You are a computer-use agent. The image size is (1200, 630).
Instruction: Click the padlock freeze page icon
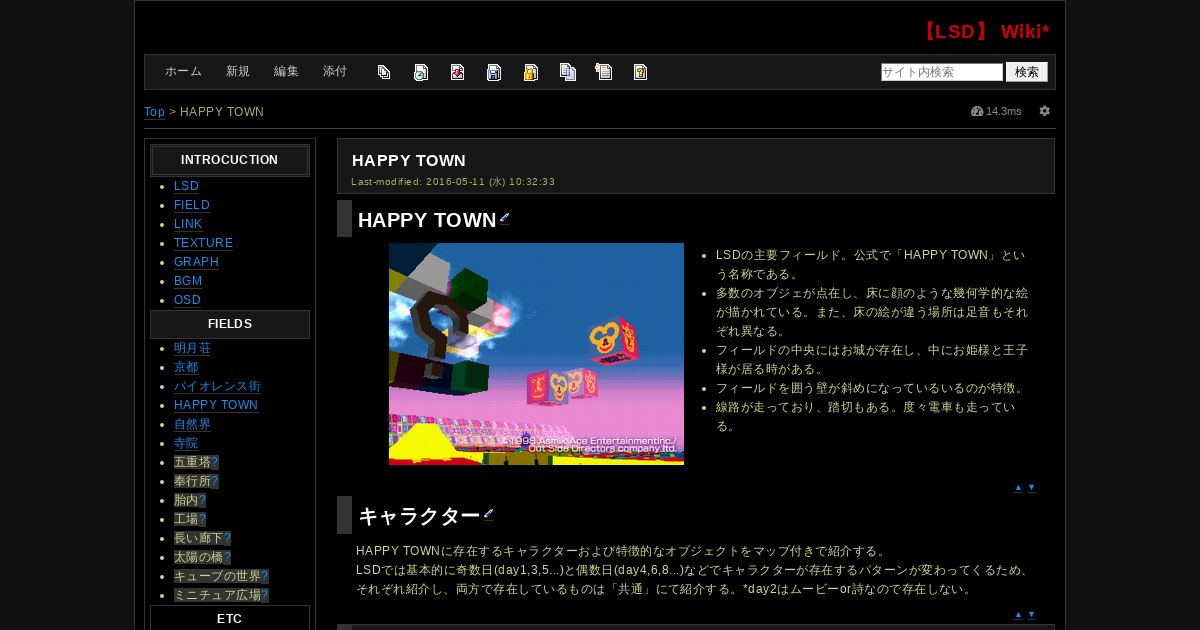[x=531, y=72]
